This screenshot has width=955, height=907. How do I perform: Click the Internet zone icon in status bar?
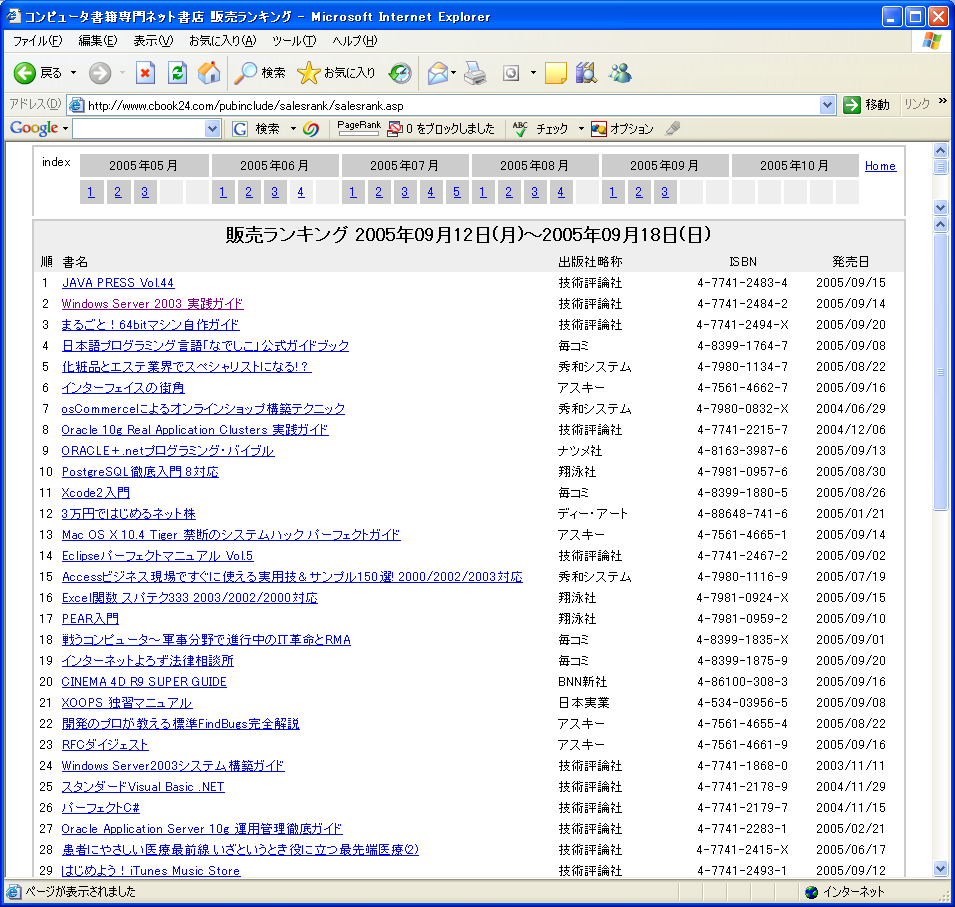coord(811,892)
